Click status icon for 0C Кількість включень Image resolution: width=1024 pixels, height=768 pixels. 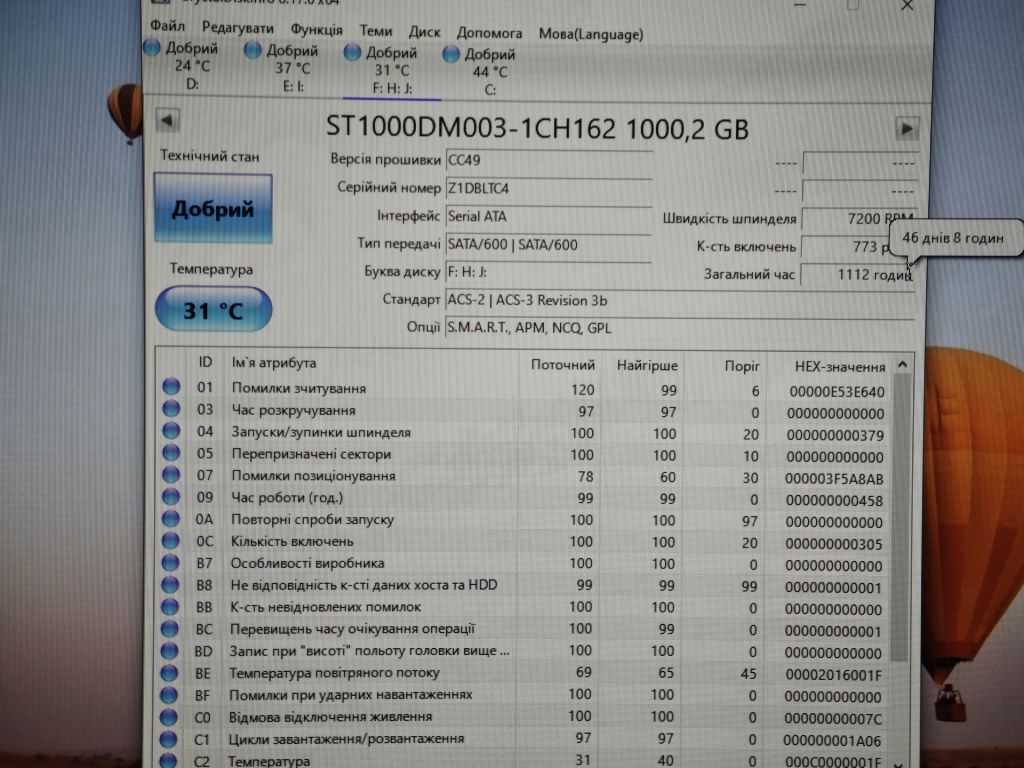pos(170,540)
